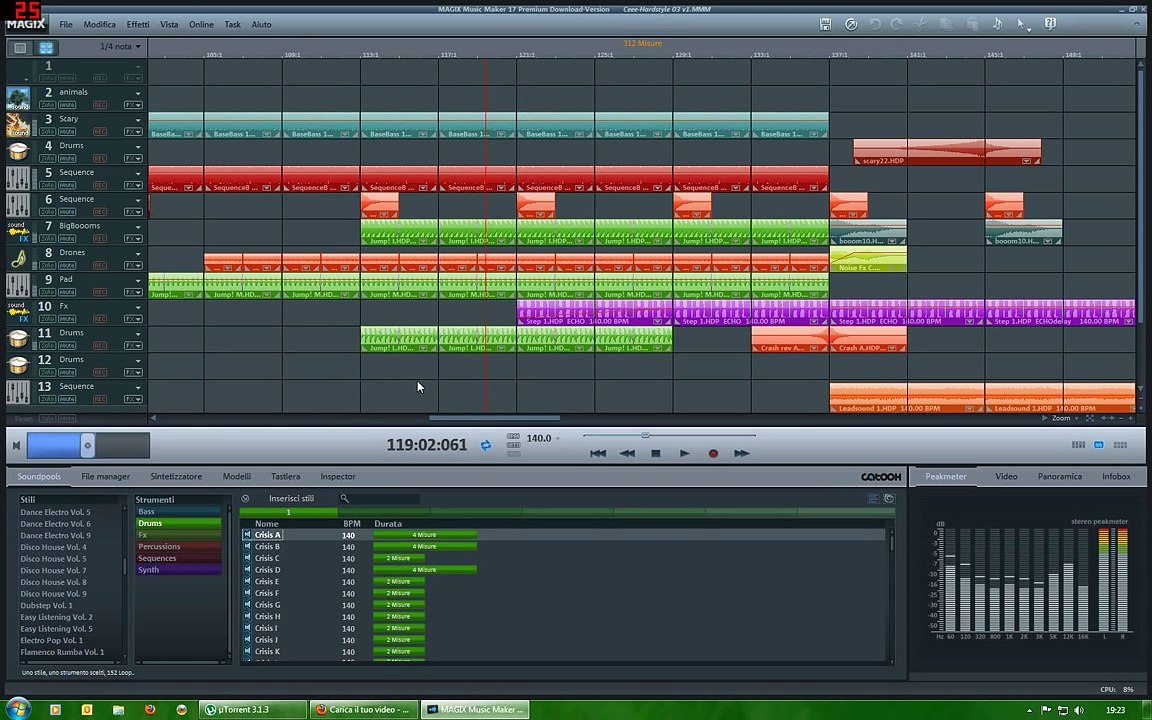Image resolution: width=1152 pixels, height=720 pixels.
Task: Open uTorrent 3.1.3 from the taskbar
Action: coord(252,710)
